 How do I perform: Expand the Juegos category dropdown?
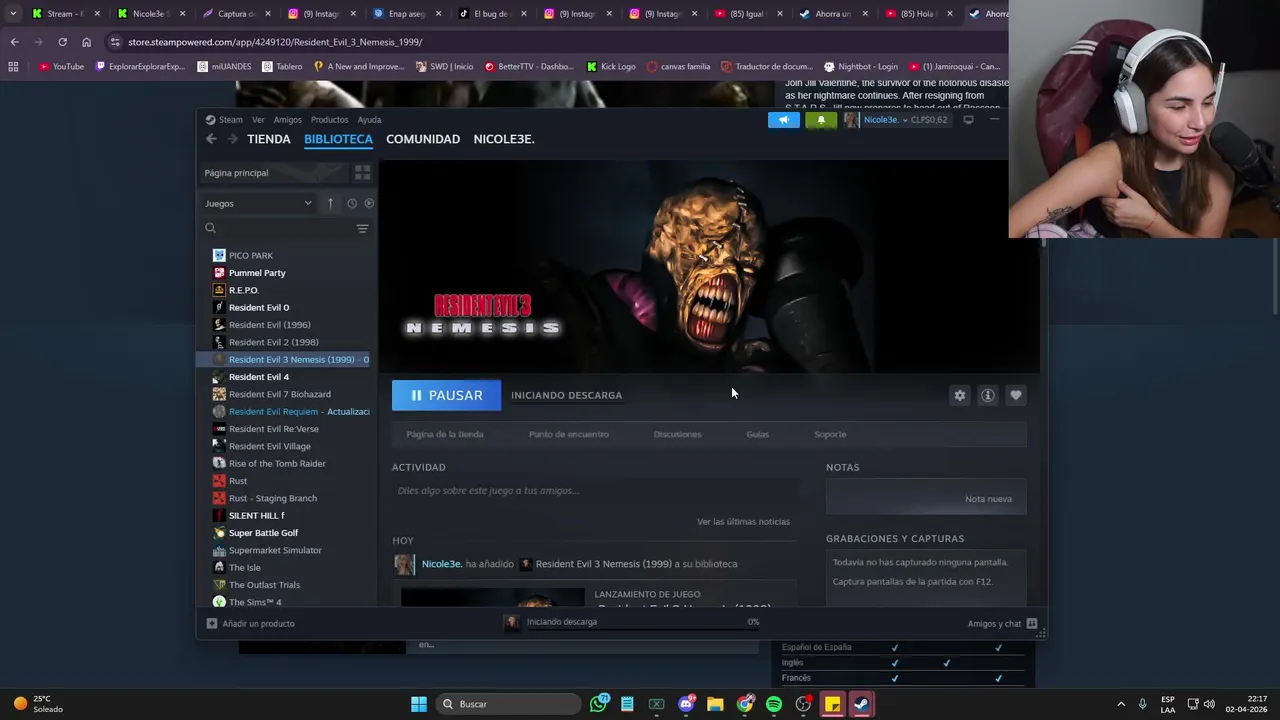tap(259, 203)
